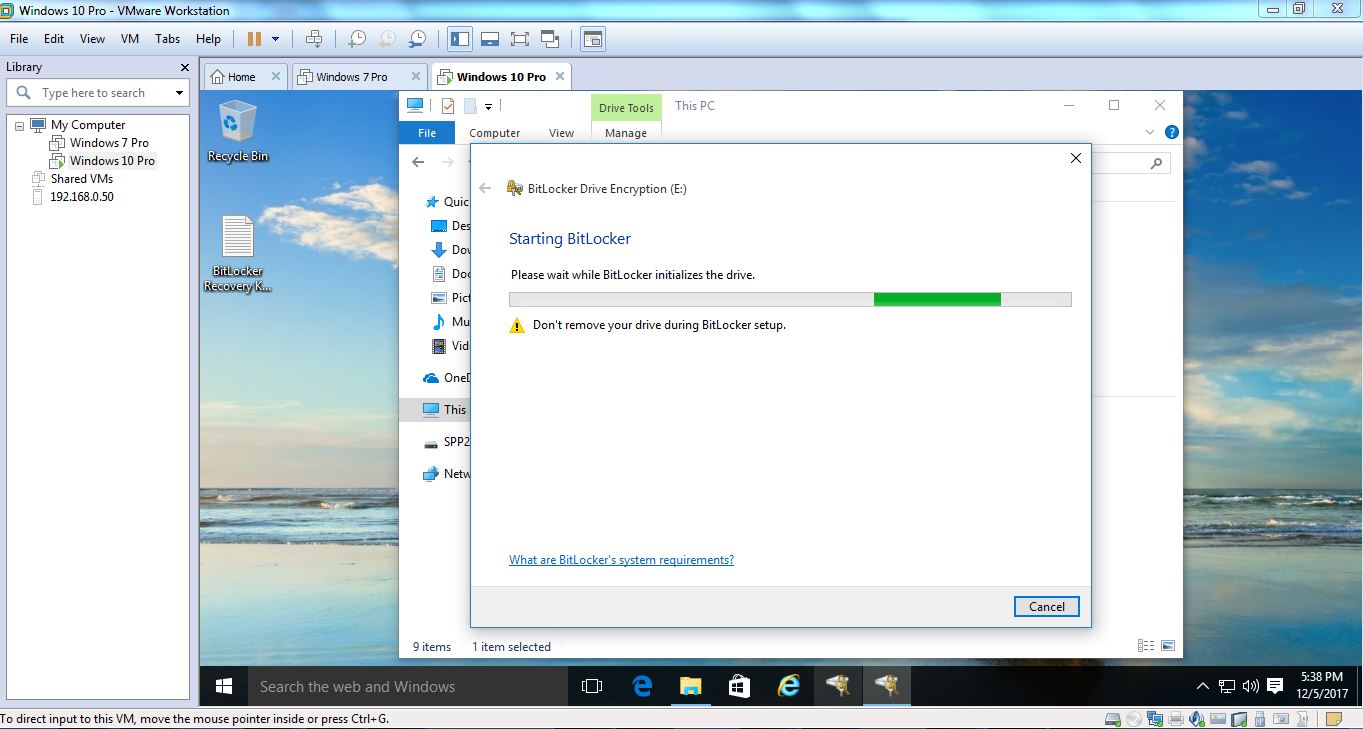Toggle the Library panel visibility

458,38
